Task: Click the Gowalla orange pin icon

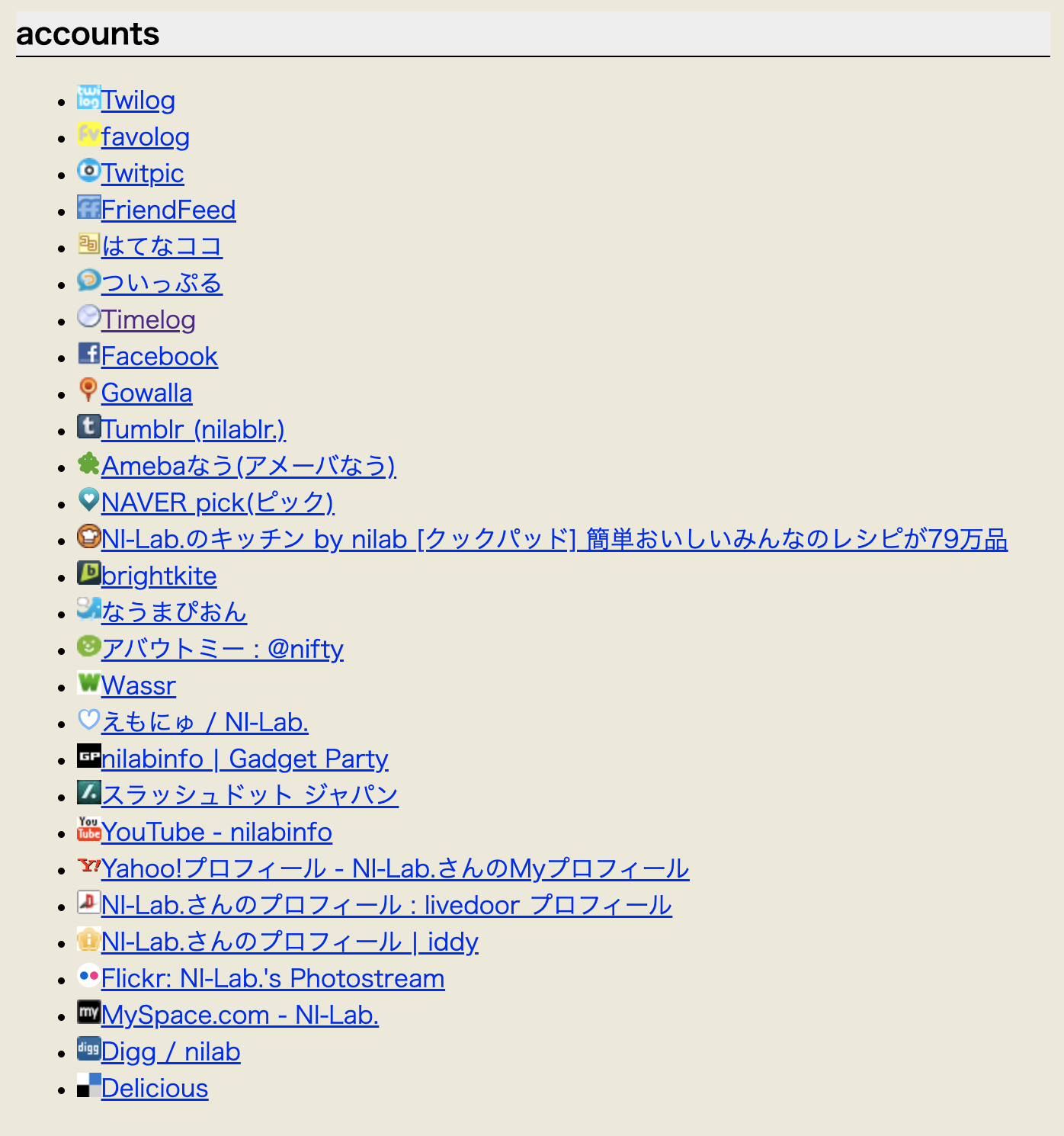Action: [x=88, y=390]
